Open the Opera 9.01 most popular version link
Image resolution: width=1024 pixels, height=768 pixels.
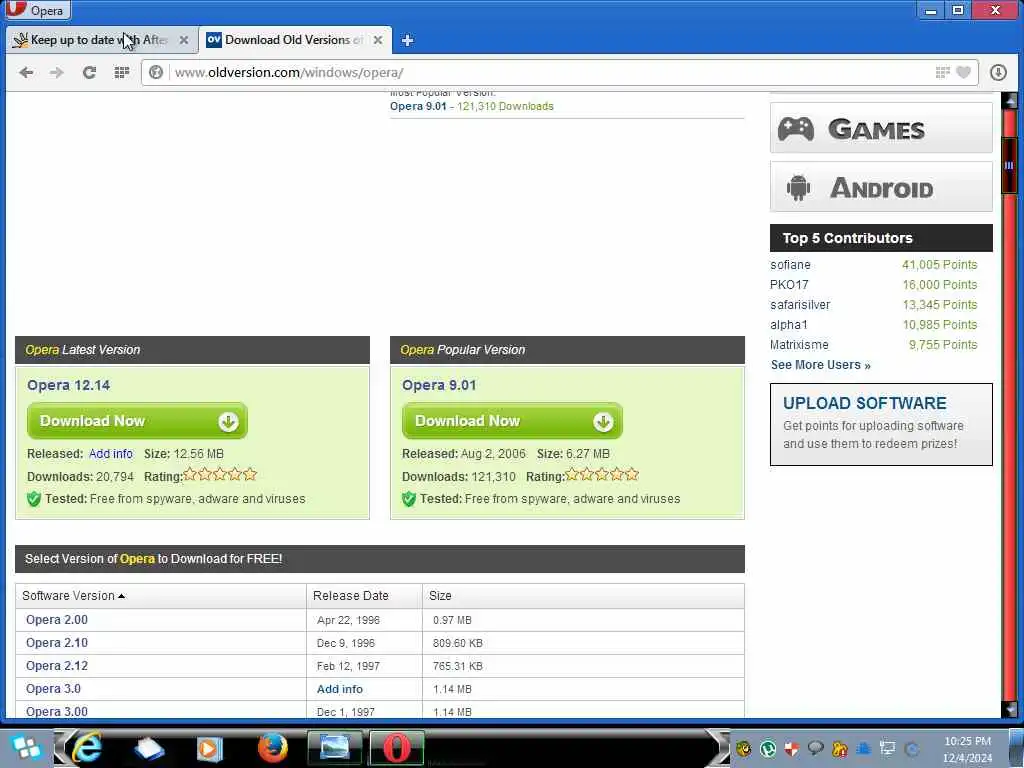pos(418,106)
